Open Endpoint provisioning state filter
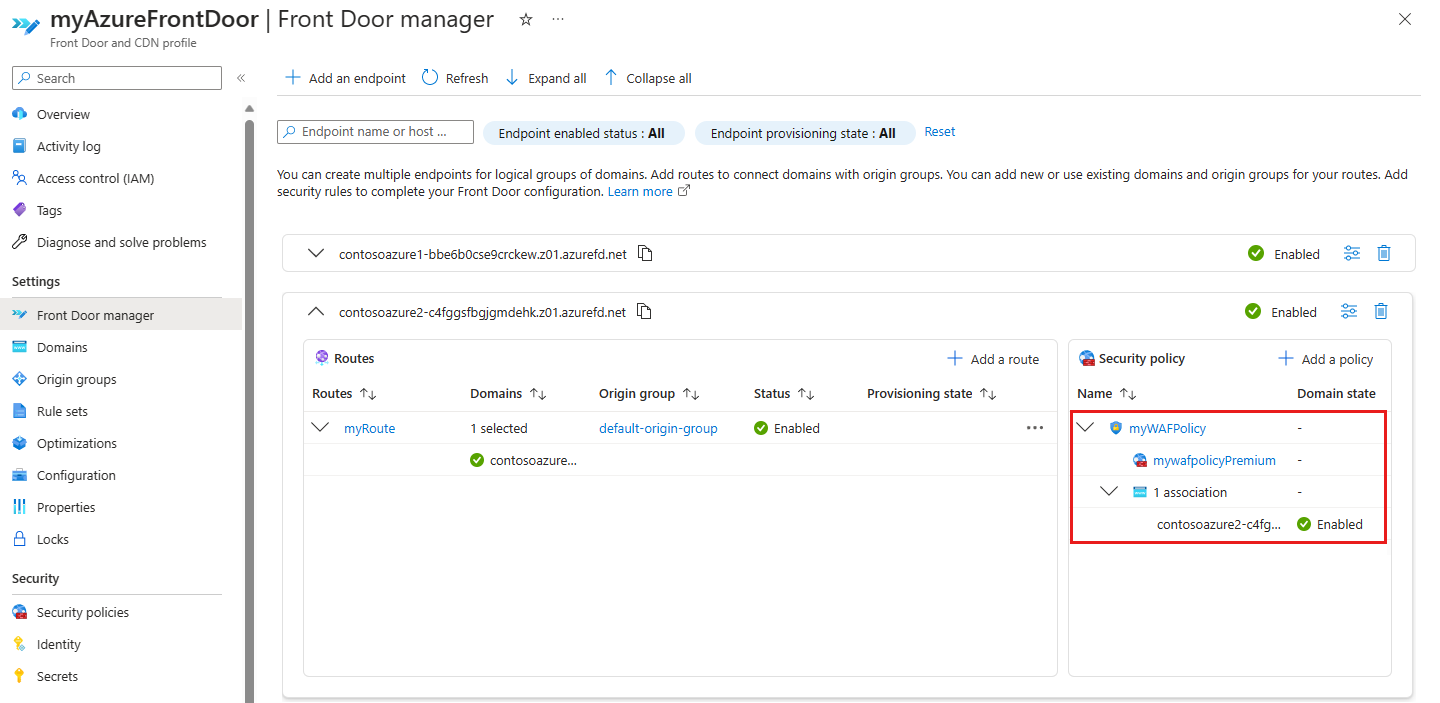 [x=803, y=133]
